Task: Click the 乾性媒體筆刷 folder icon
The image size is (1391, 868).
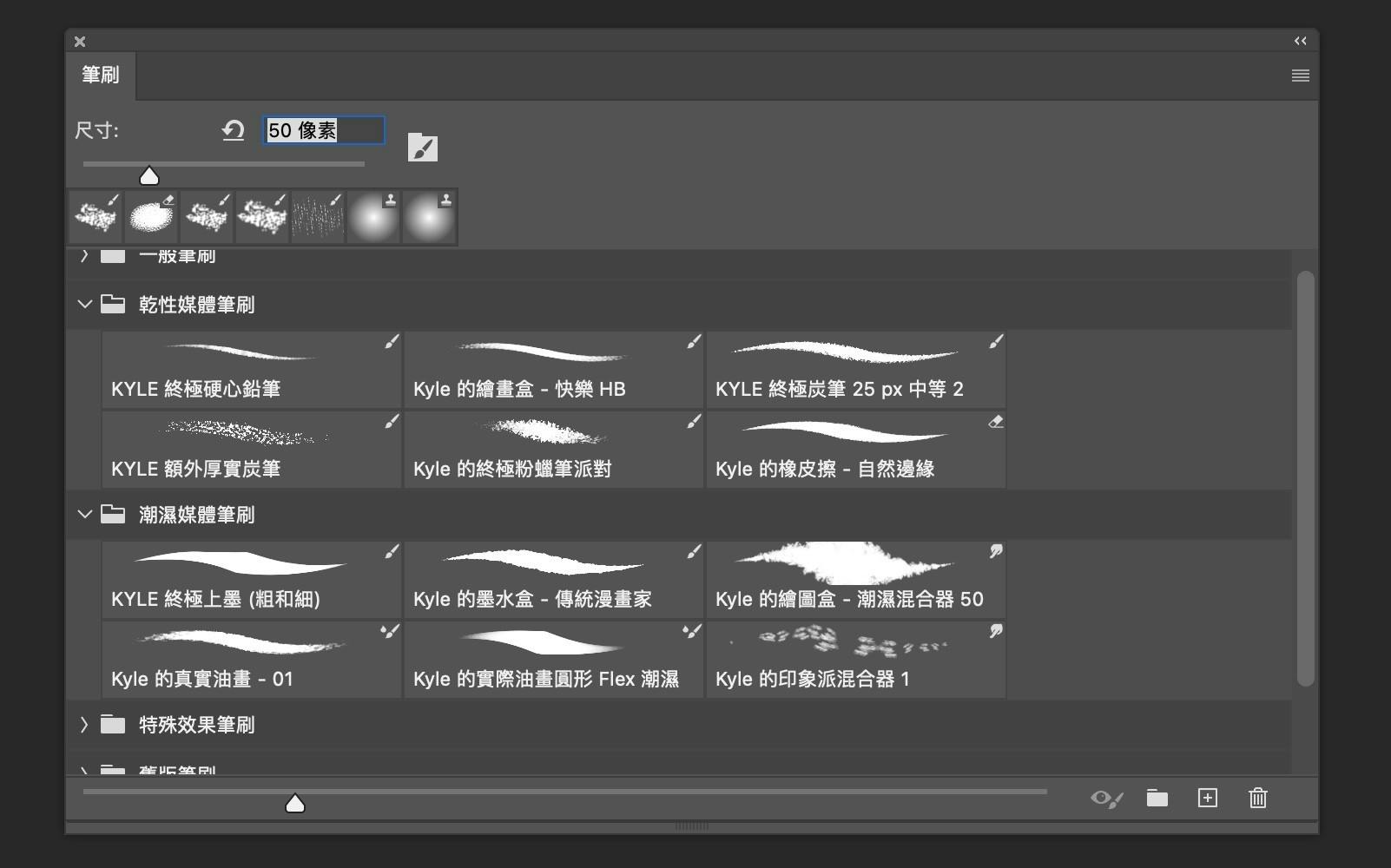Action: (x=113, y=304)
